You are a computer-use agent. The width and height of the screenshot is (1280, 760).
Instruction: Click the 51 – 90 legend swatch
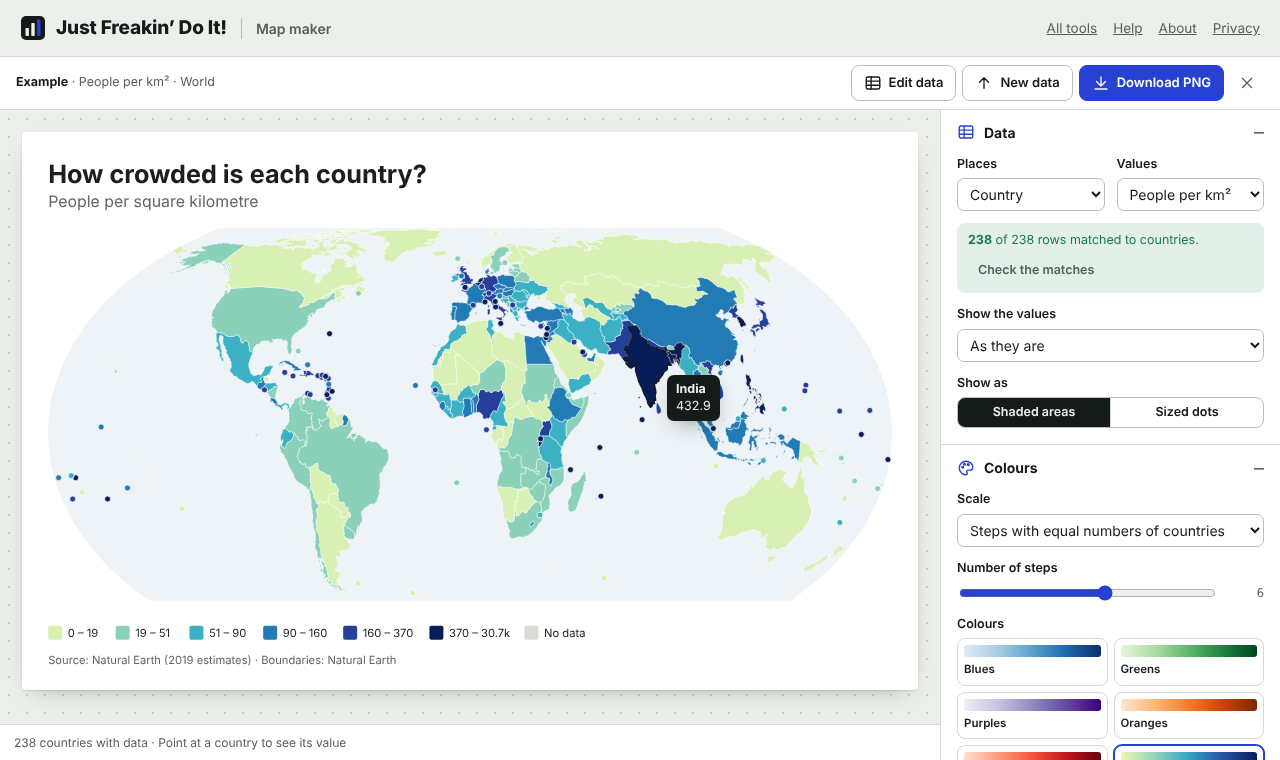(197, 633)
